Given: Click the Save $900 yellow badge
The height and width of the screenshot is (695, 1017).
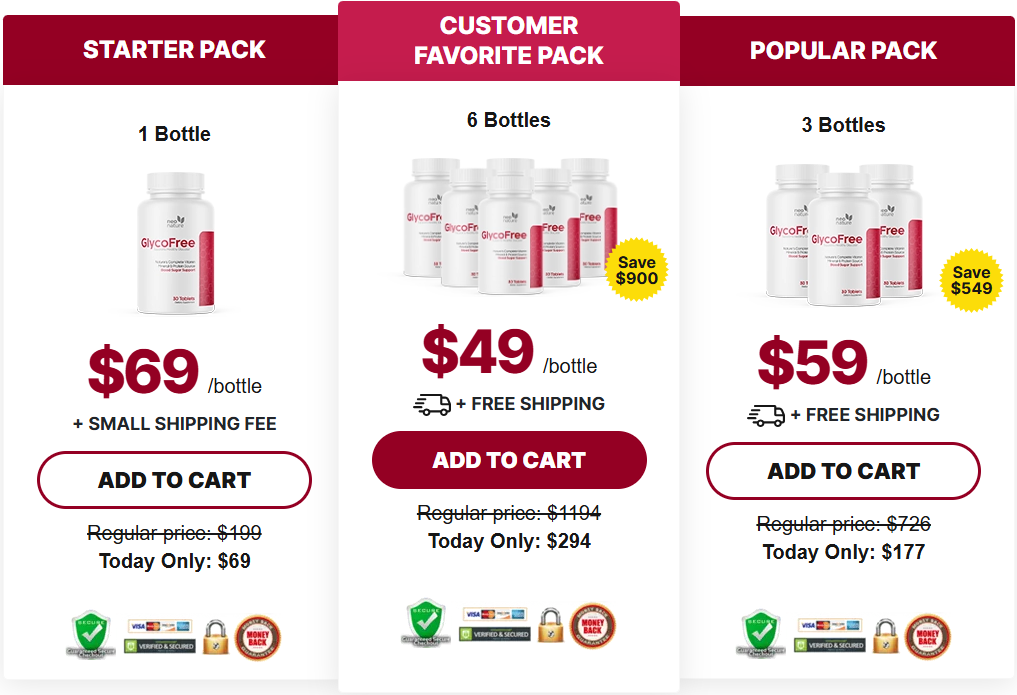Looking at the screenshot, I should (637, 268).
